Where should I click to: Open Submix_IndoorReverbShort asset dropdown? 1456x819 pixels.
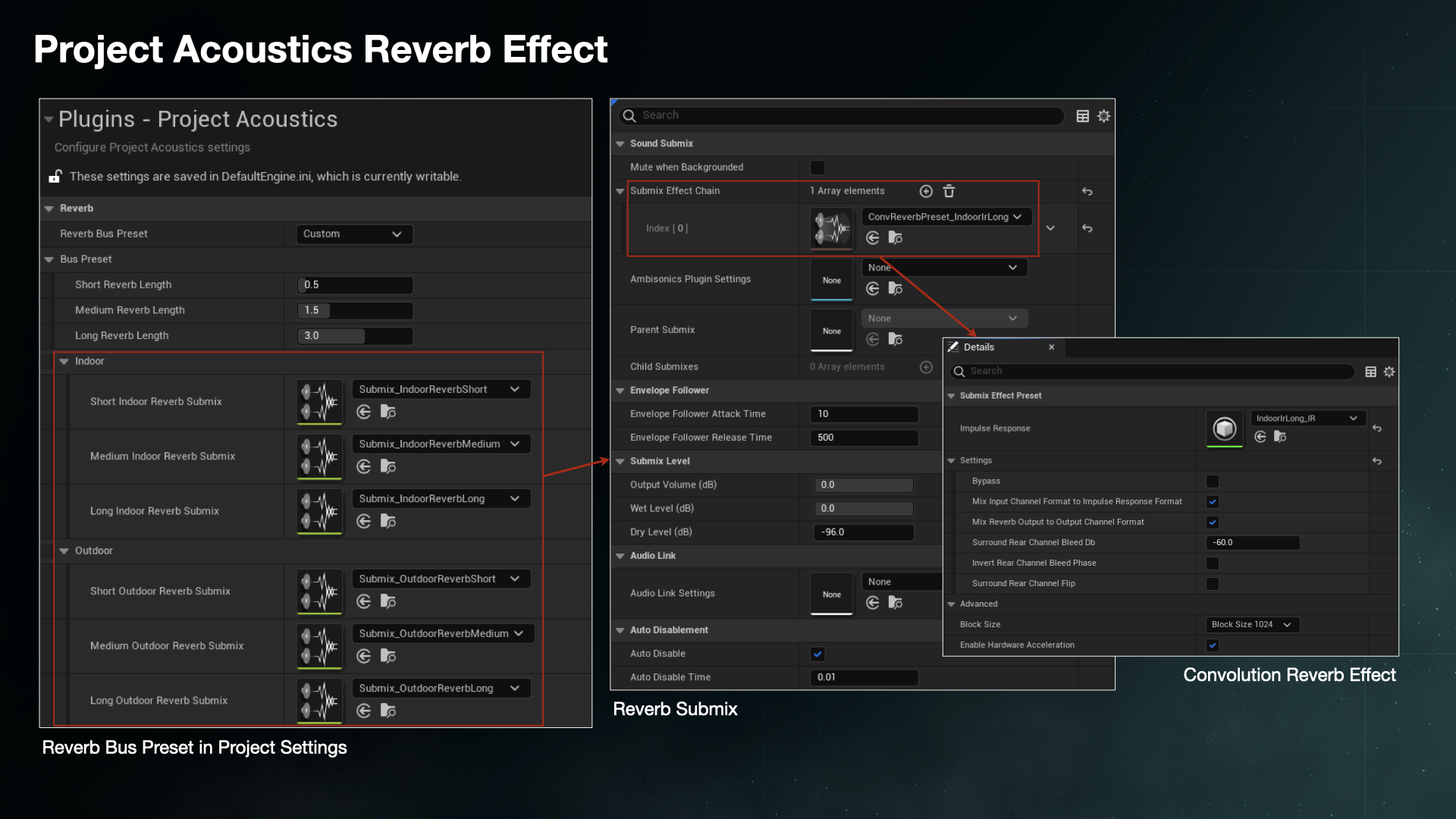tap(441, 390)
